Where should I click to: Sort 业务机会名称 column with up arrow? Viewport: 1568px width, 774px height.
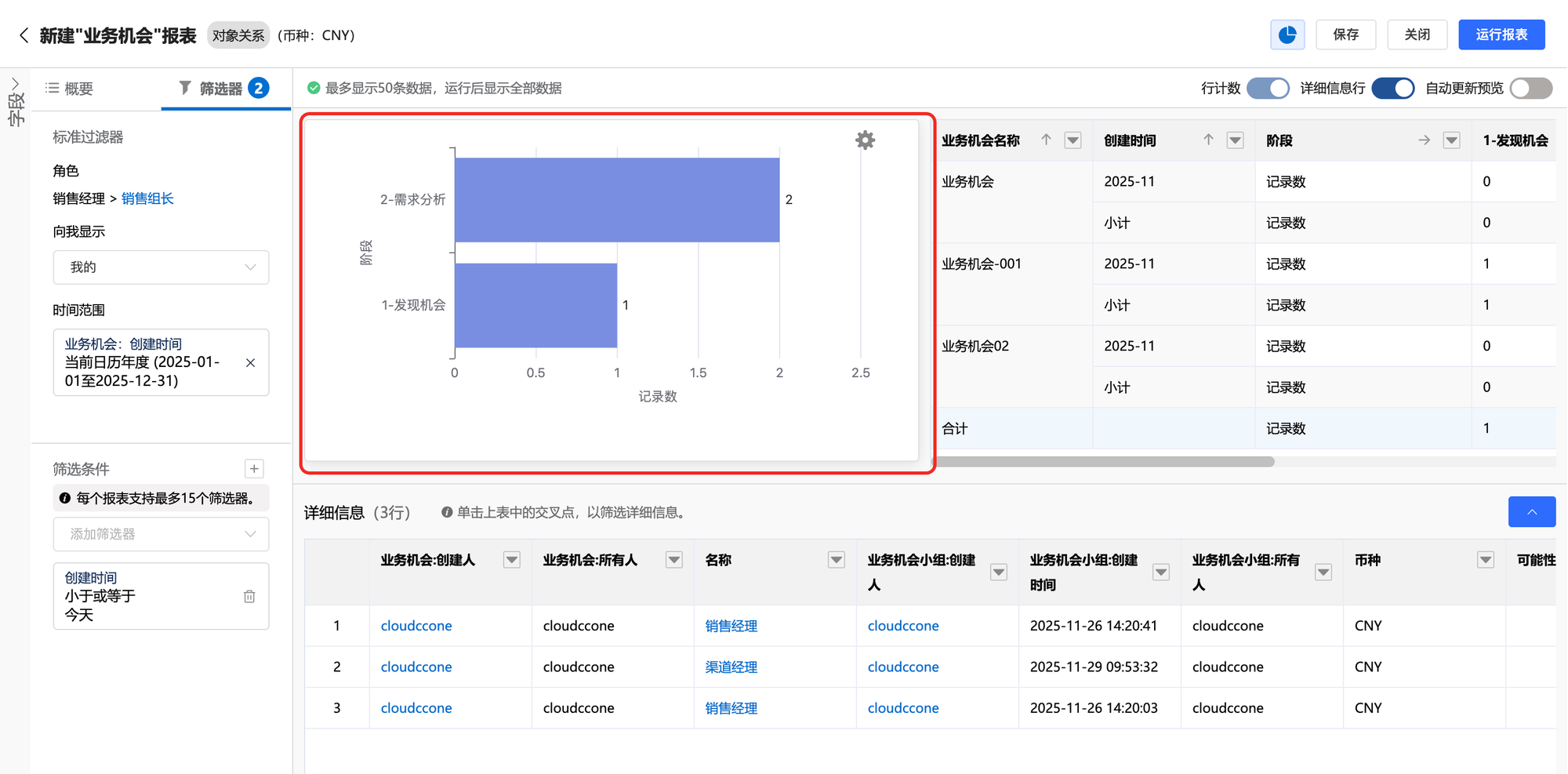point(1046,140)
